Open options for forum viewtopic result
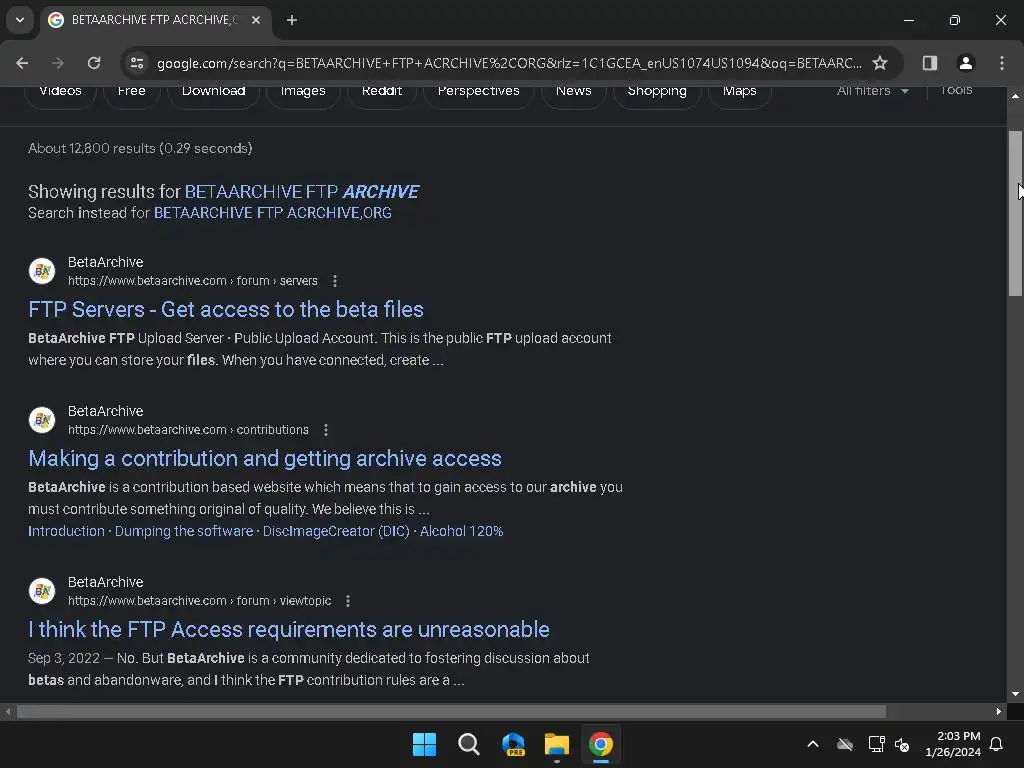Screen dimensions: 1024x768 click(x=348, y=601)
